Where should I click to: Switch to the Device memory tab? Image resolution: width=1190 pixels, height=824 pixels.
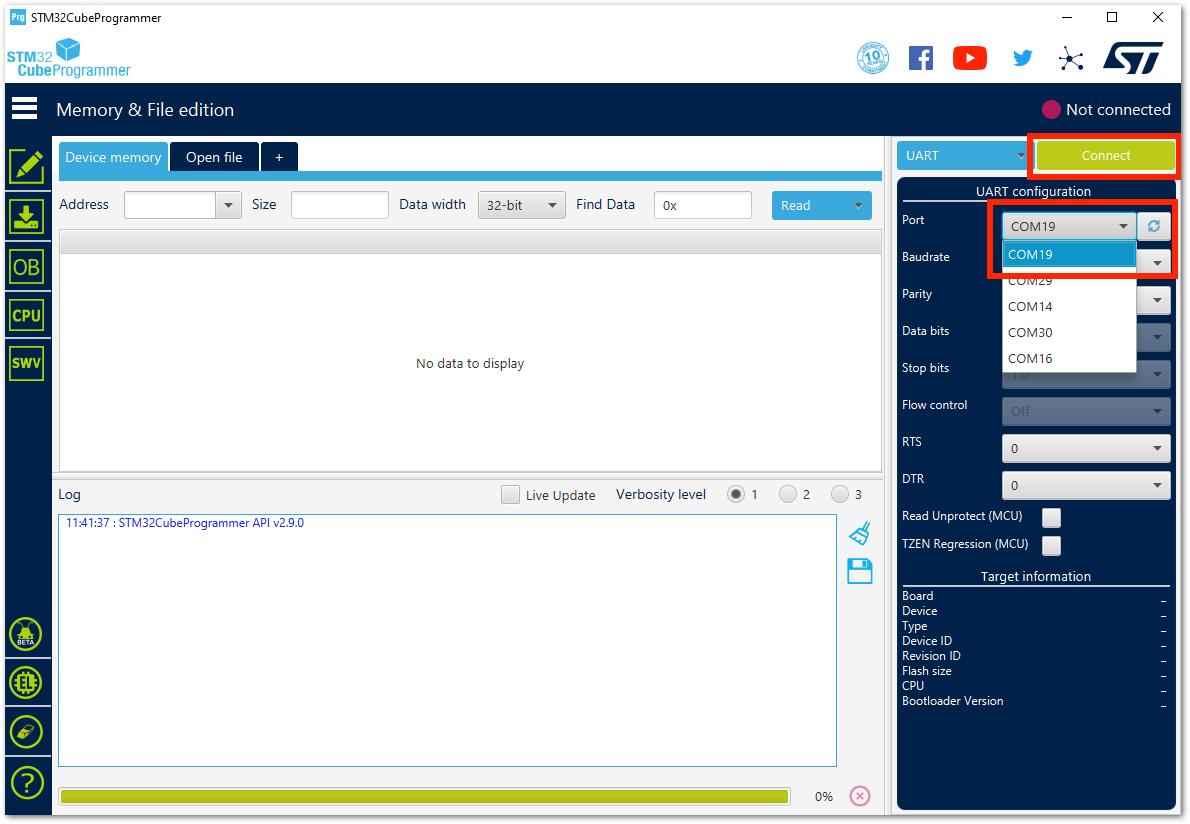point(113,157)
